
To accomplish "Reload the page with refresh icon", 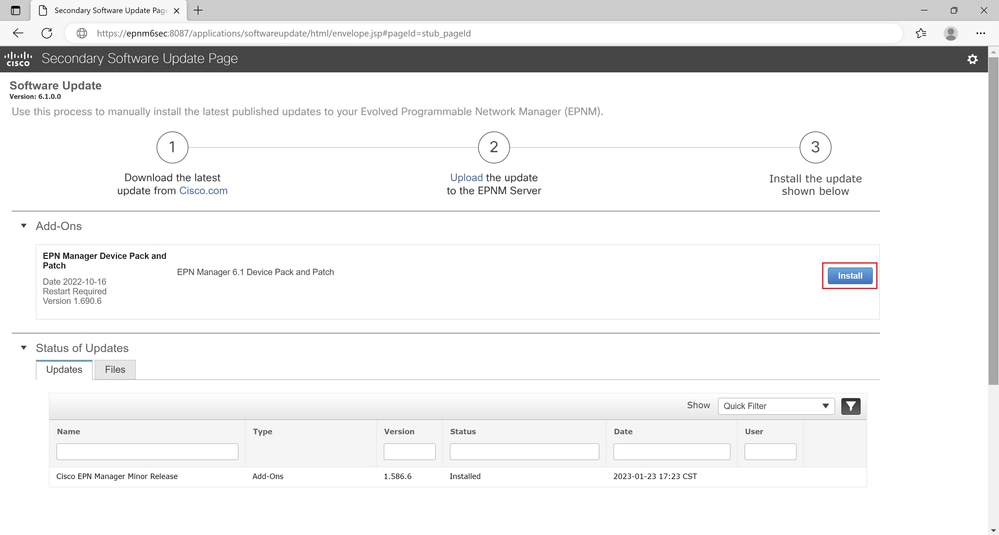I will click(47, 33).
